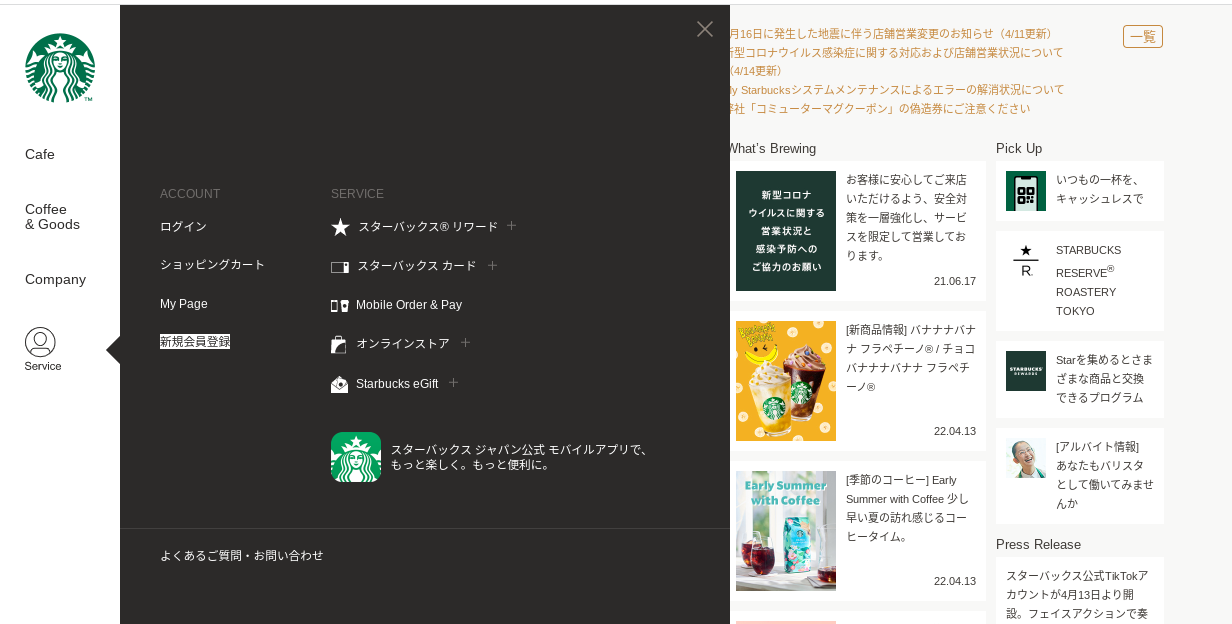Viewport: 1232px width, 624px height.
Task: Open the Company menu
Action: coord(55,279)
